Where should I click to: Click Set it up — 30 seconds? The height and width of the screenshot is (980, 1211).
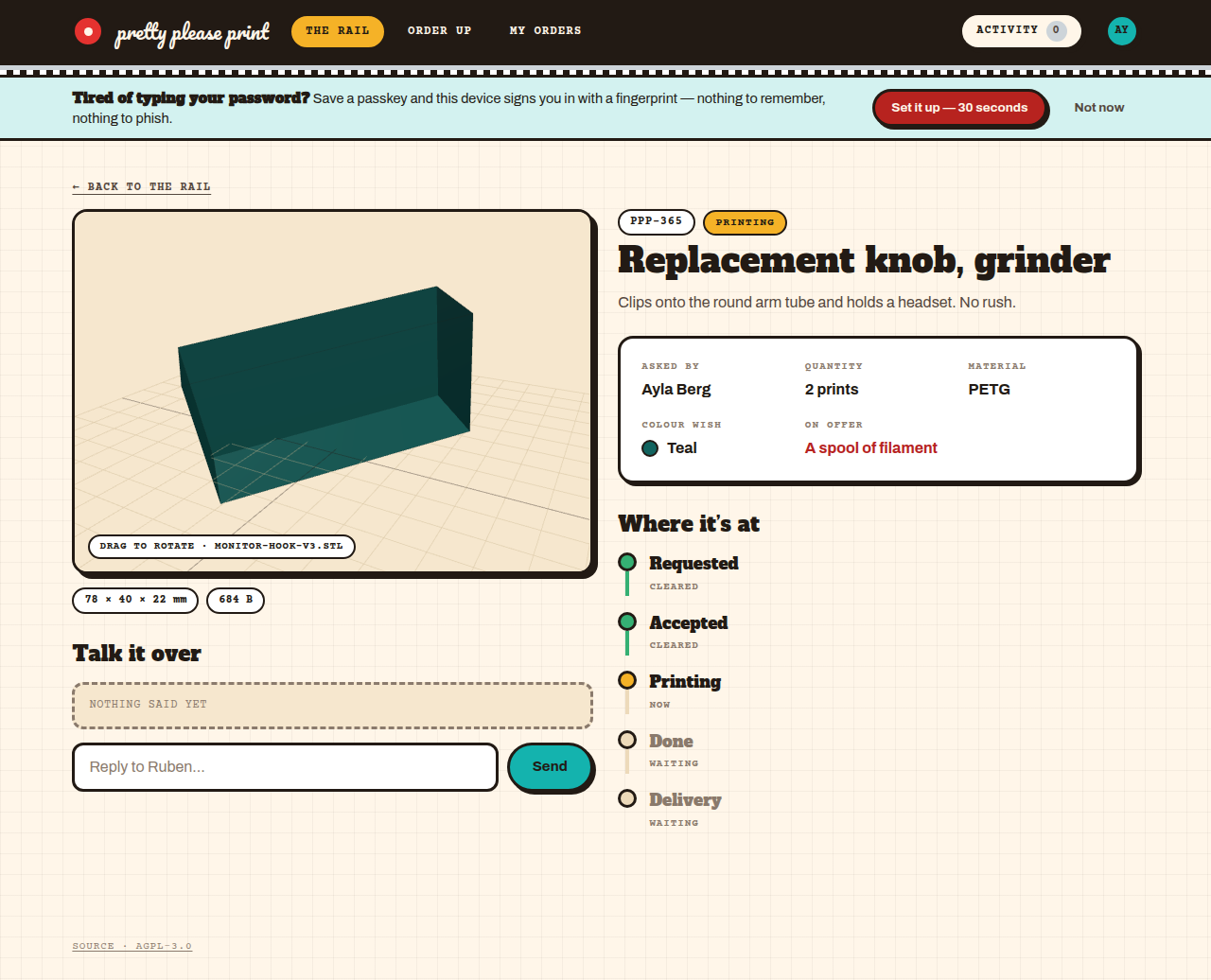tap(959, 108)
